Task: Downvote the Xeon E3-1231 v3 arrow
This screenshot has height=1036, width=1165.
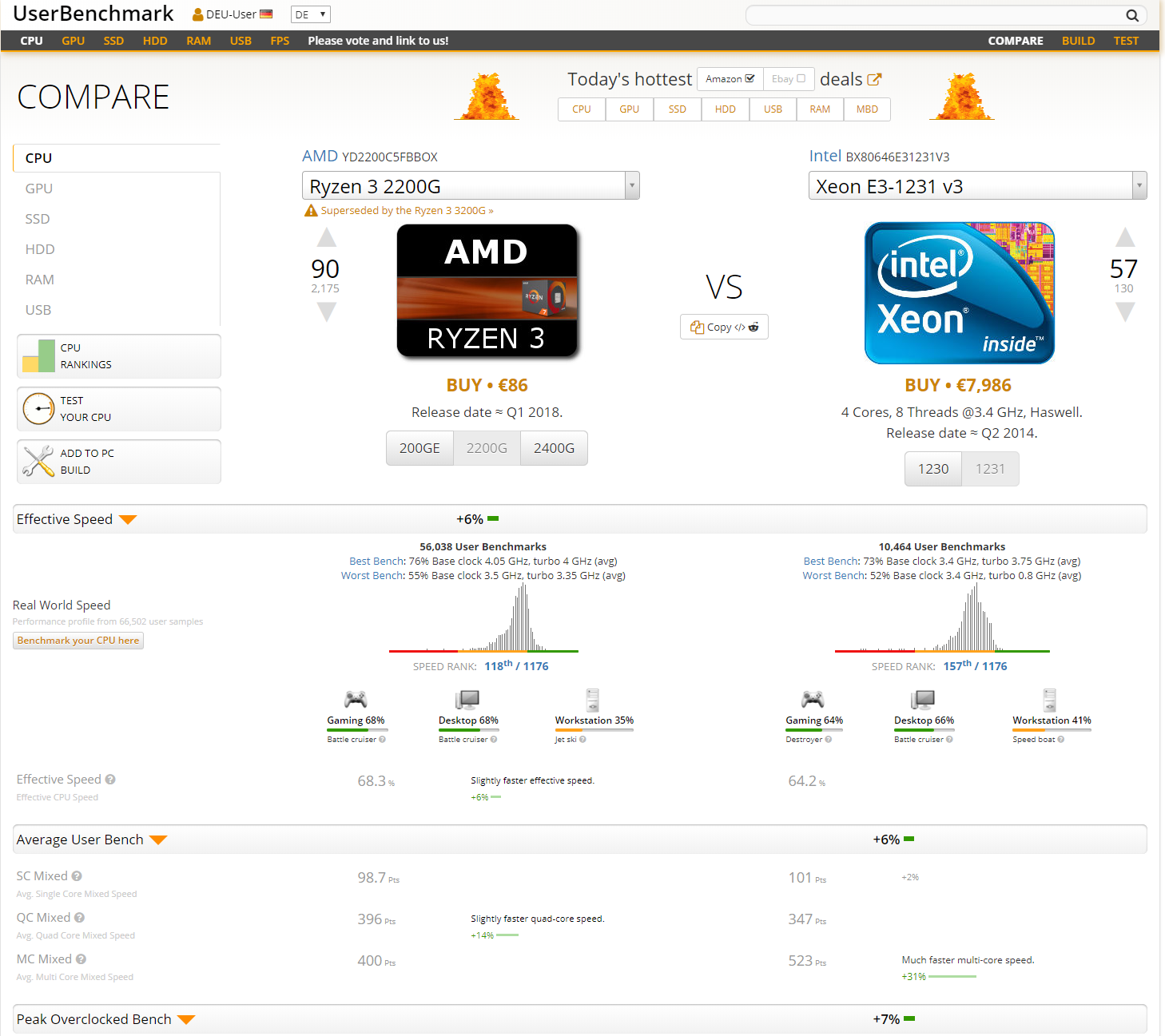Action: tap(1124, 312)
